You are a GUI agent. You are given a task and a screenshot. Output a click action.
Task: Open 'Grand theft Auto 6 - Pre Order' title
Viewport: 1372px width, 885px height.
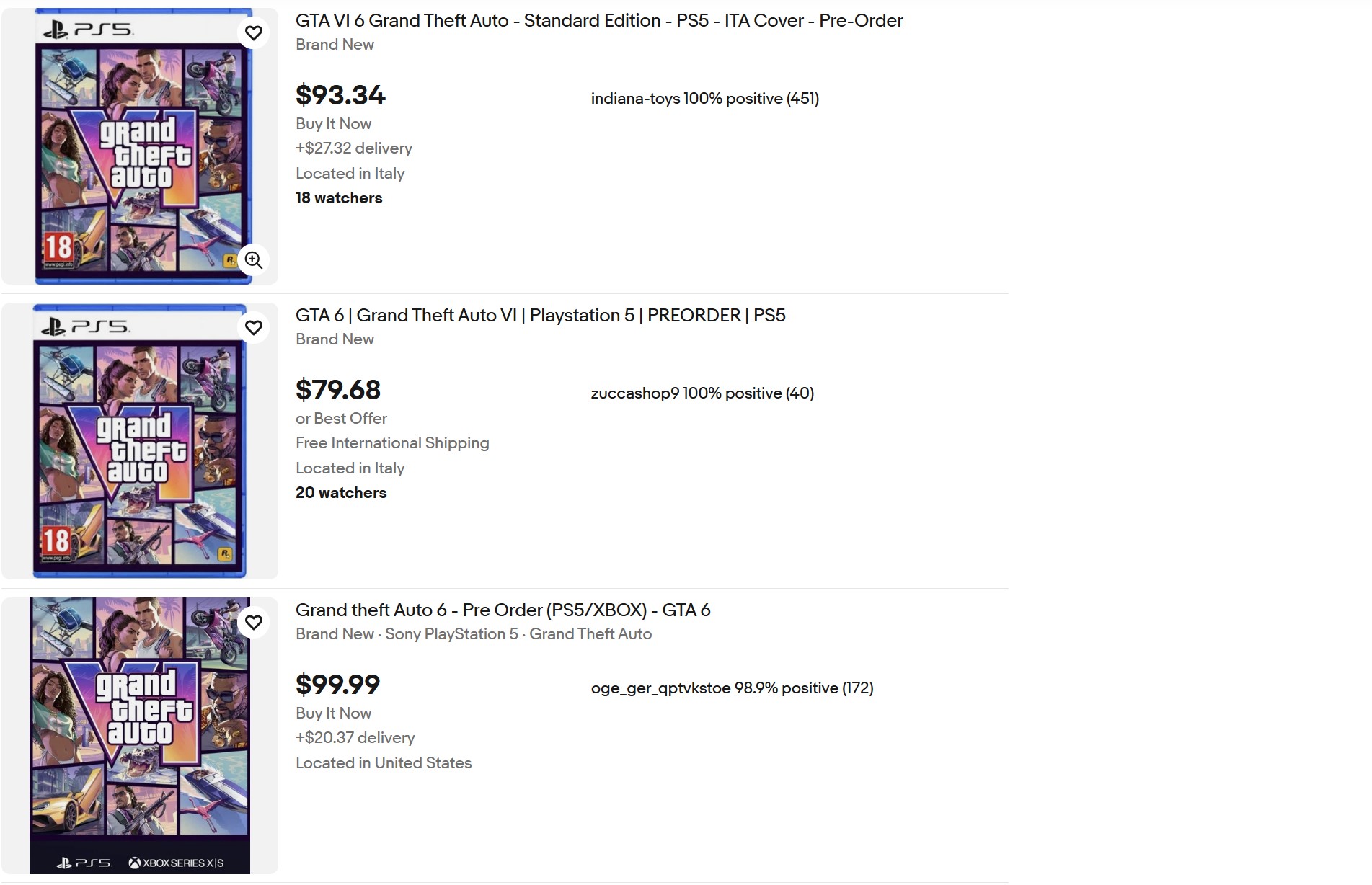(503, 610)
